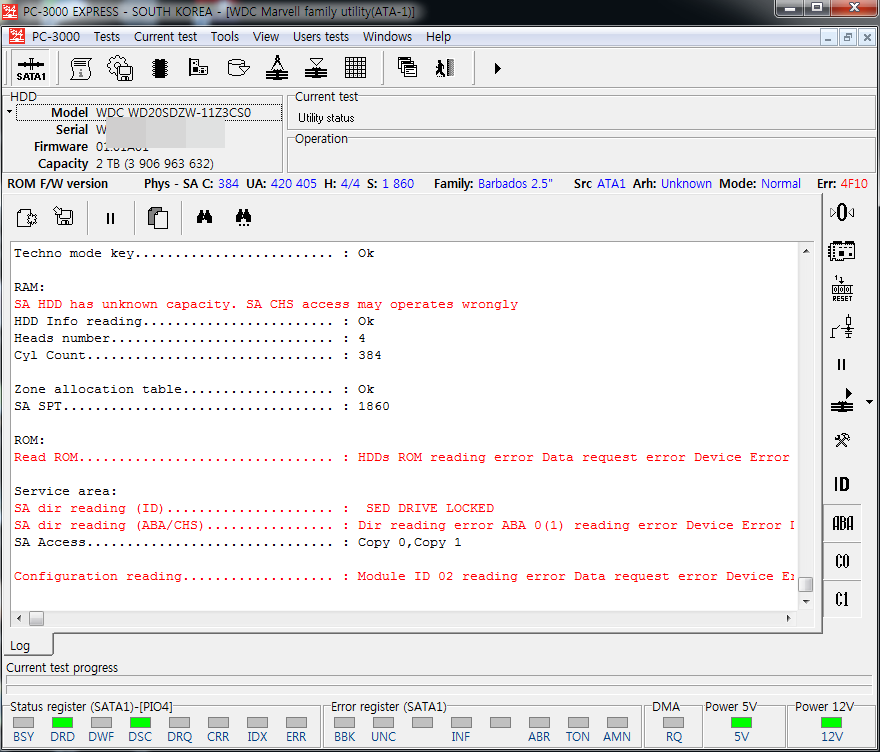Viewport: 880px width, 752px height.
Task: Restore the inner MDI window
Action: (847, 38)
